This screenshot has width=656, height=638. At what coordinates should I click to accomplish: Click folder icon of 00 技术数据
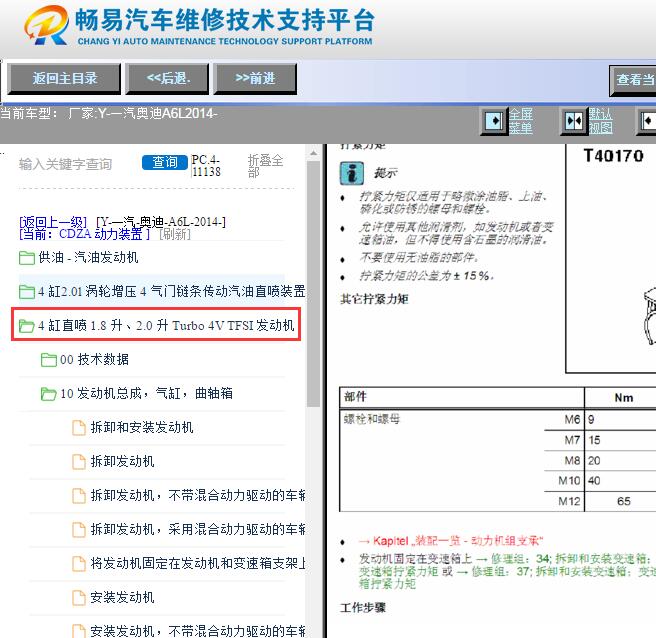click(x=49, y=360)
